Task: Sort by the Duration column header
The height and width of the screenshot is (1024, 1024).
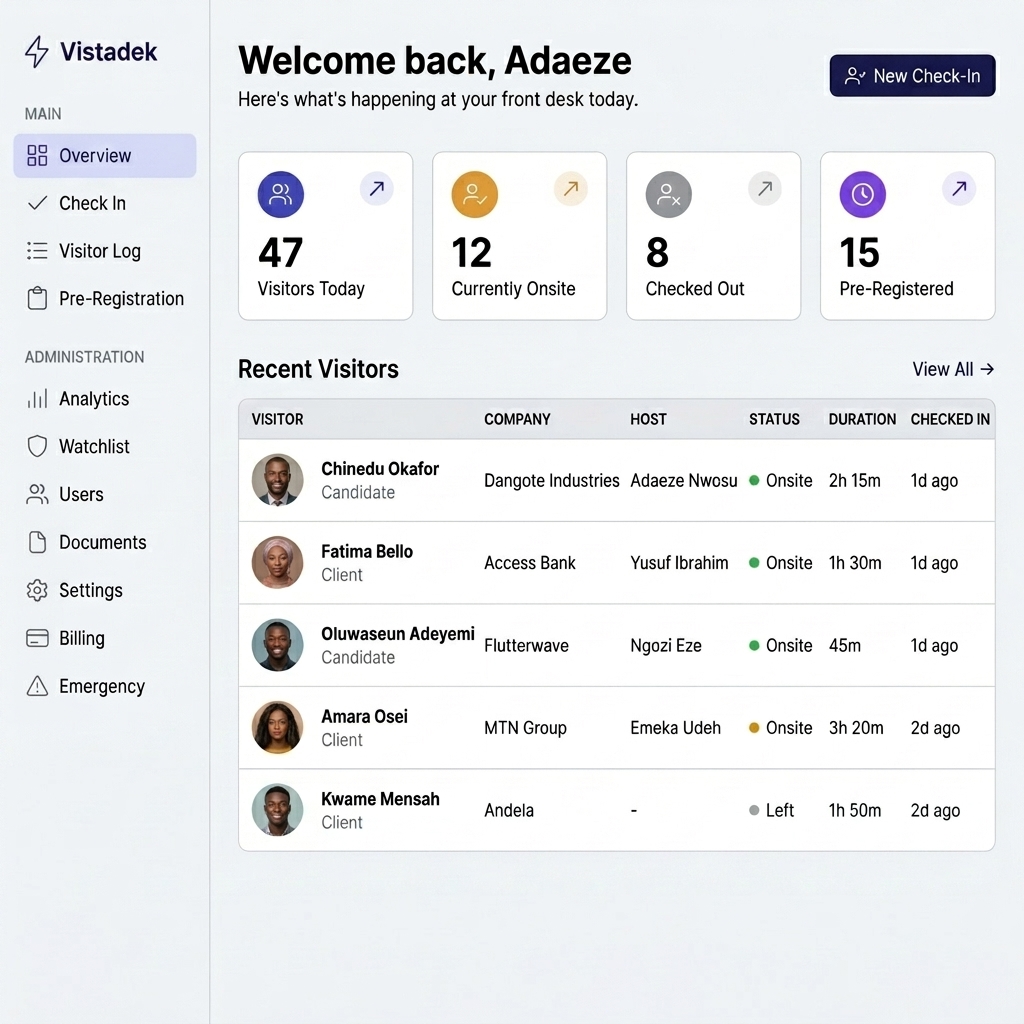Action: point(861,419)
